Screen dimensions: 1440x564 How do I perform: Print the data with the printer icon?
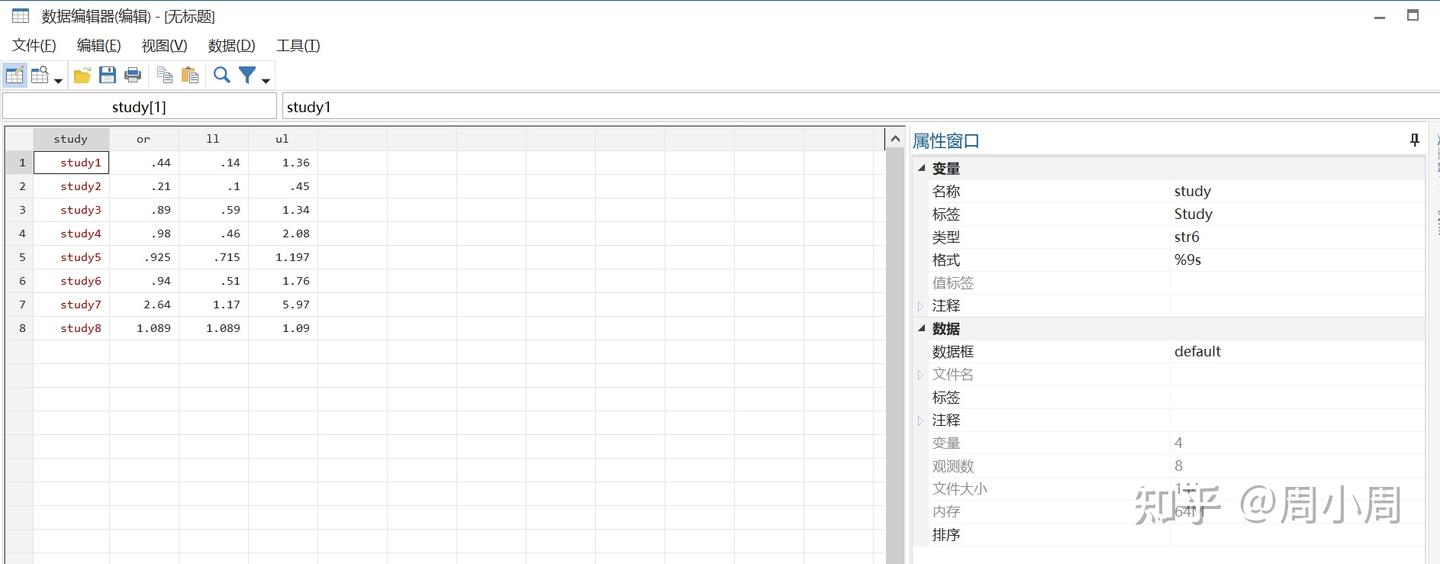[x=132, y=75]
